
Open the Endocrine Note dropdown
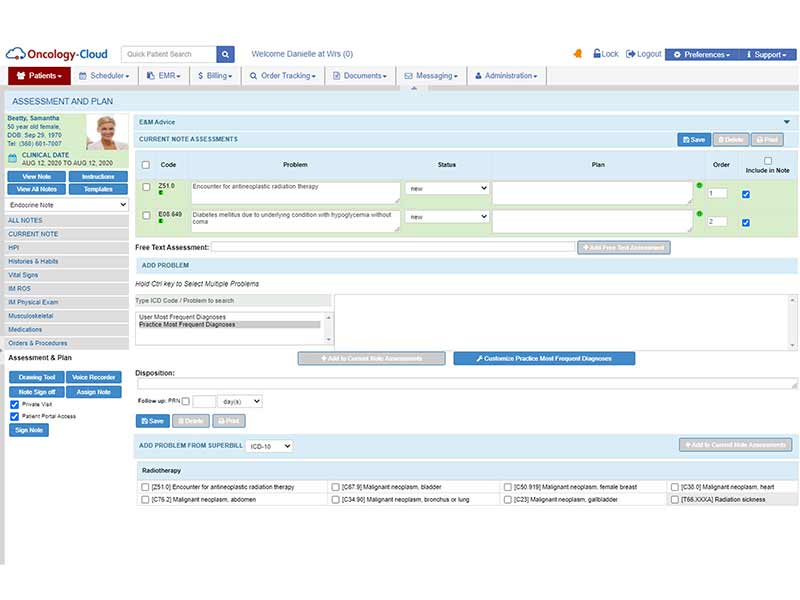[x=66, y=205]
